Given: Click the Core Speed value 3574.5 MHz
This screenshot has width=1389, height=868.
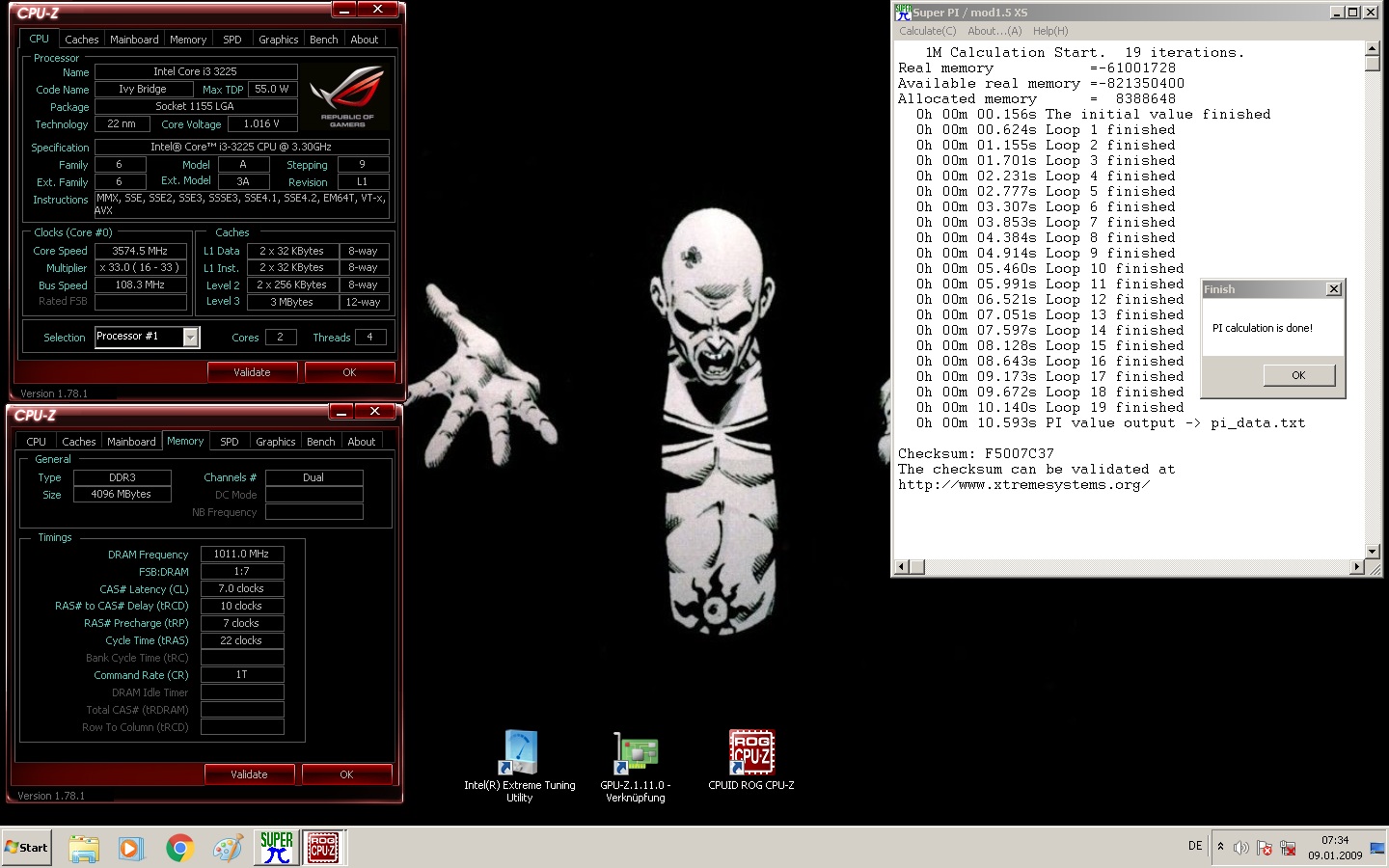Looking at the screenshot, I should tap(140, 251).
